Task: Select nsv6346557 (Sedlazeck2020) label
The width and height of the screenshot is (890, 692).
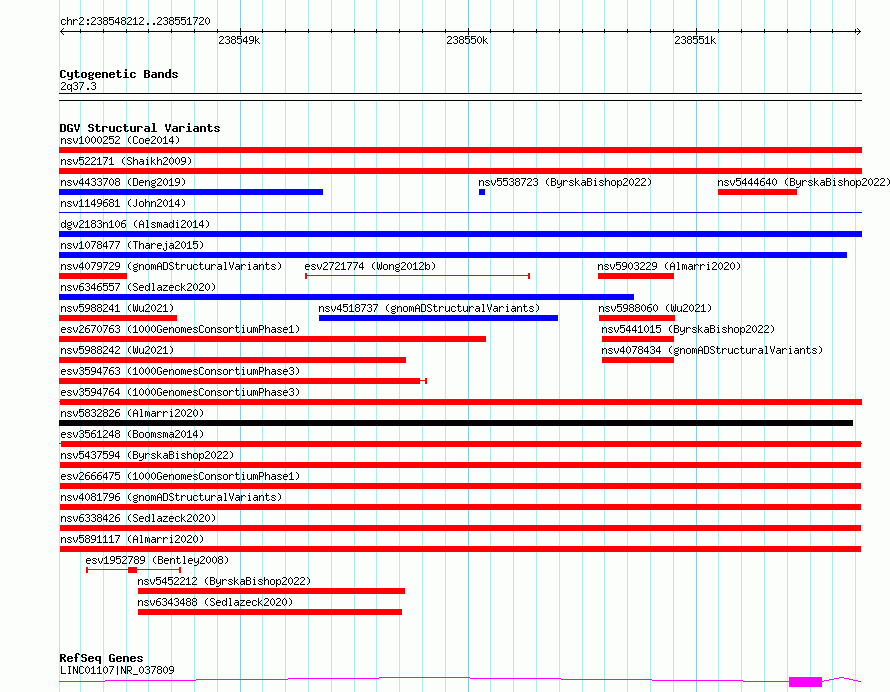Action: [x=138, y=287]
